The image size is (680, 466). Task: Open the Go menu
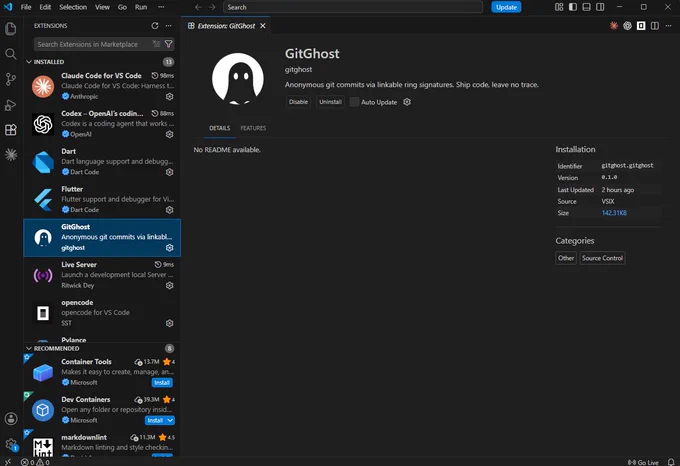[122, 7]
